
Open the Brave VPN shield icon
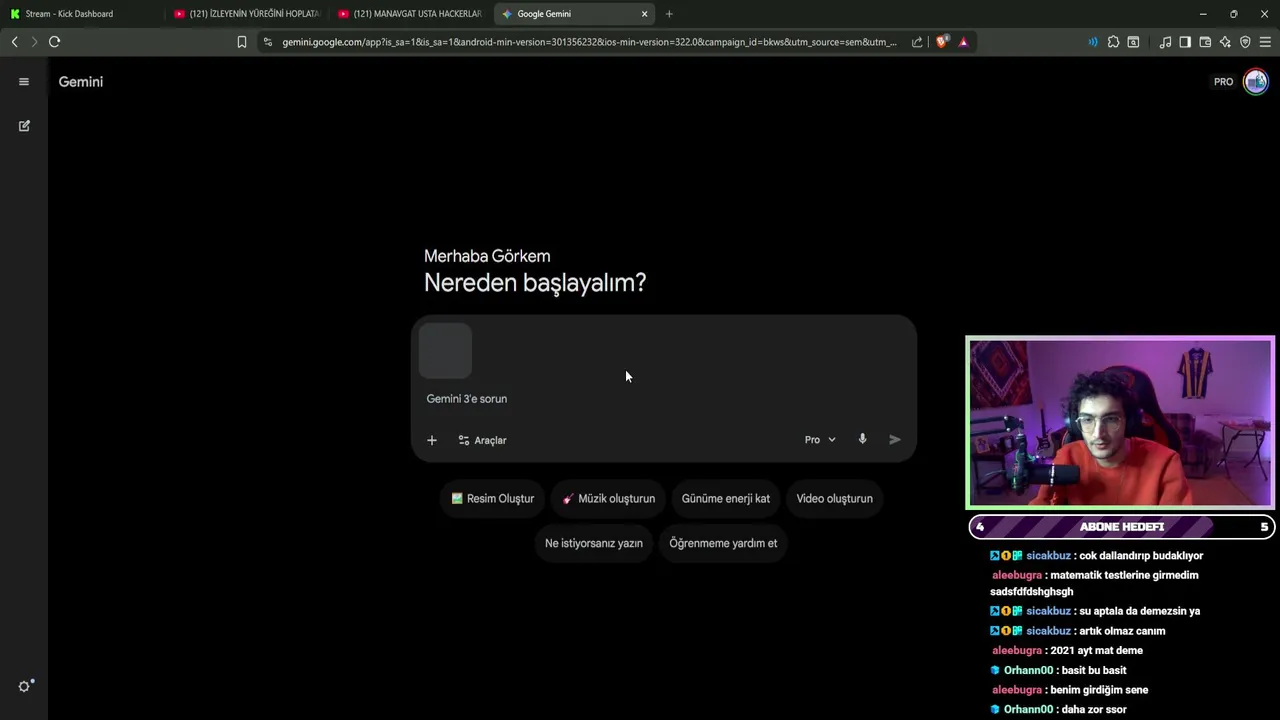pos(1245,42)
